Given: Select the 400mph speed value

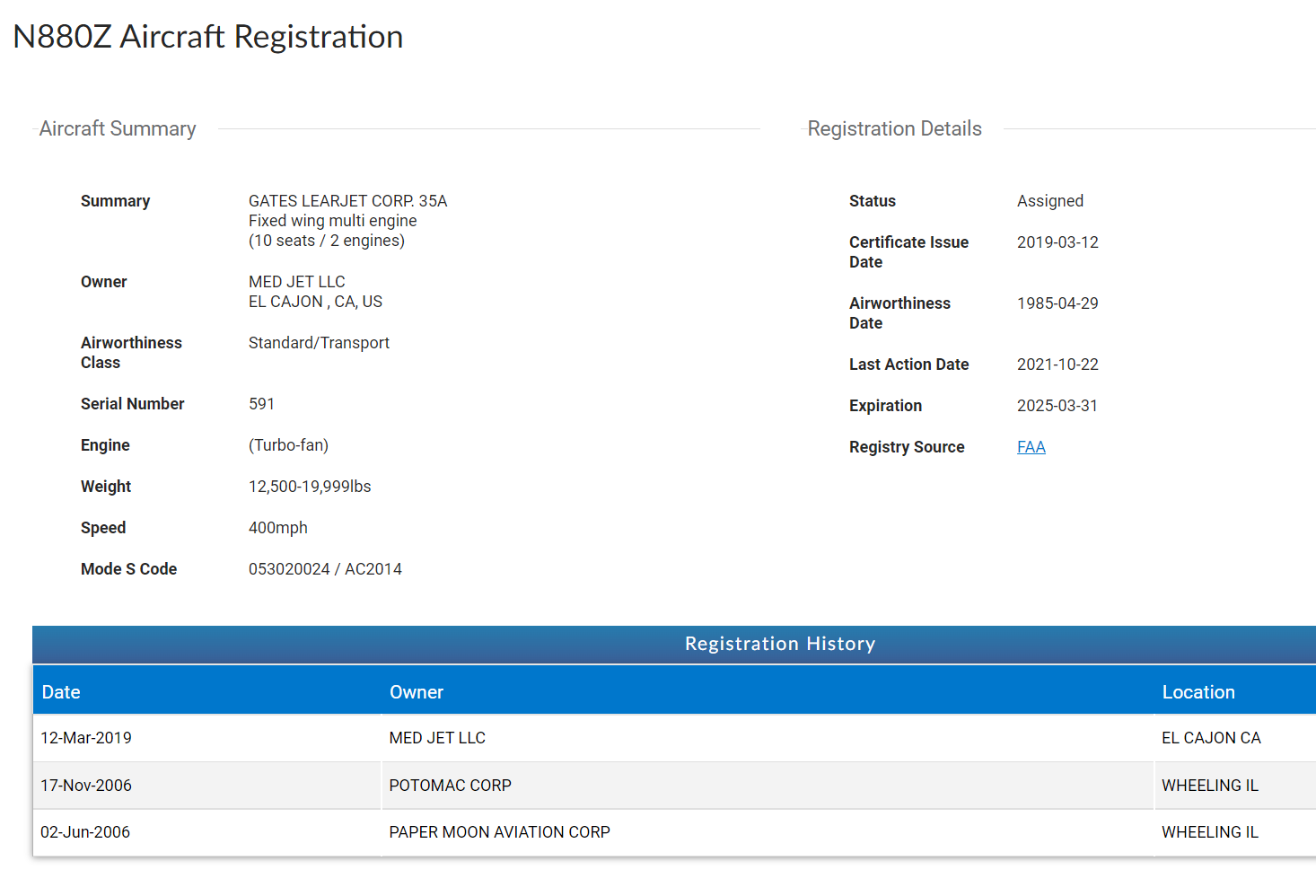Looking at the screenshot, I should [x=277, y=528].
